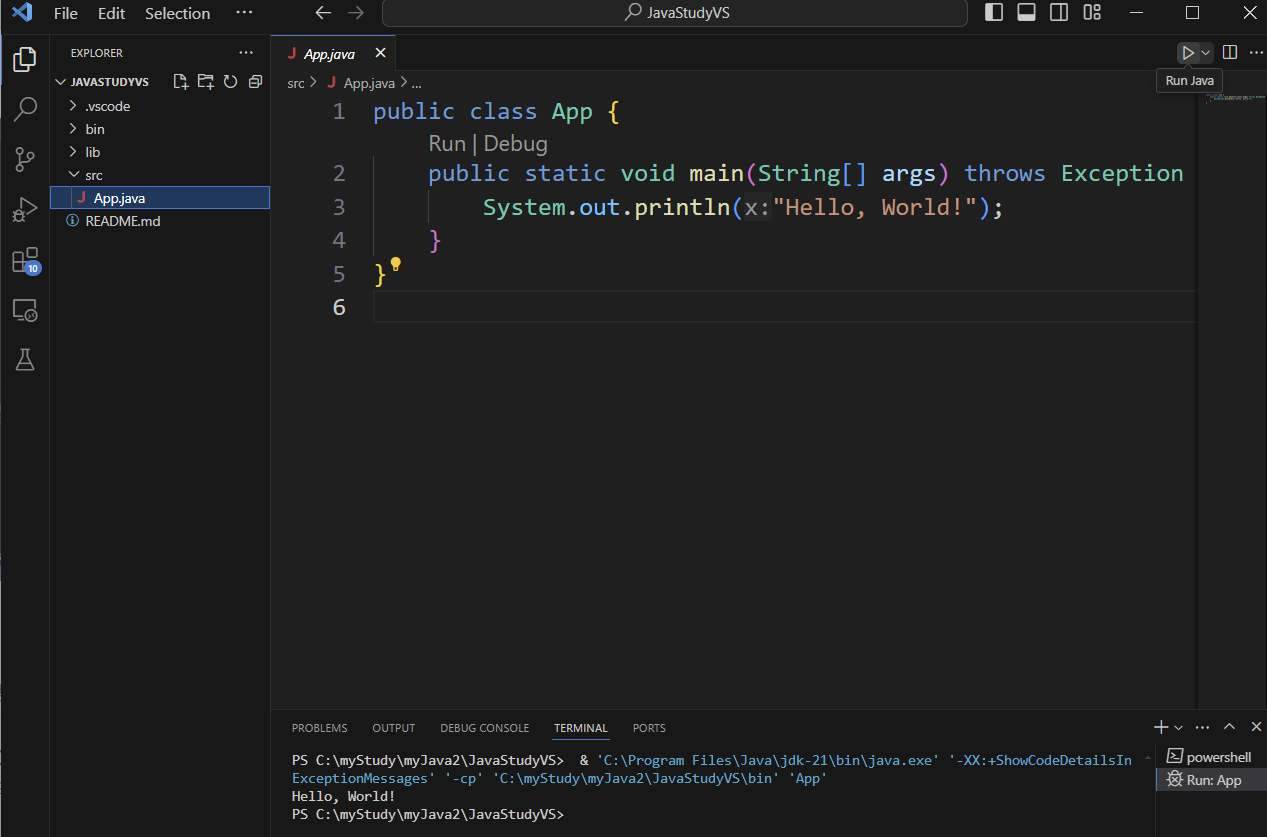
Task: Place cursor on empty line 6
Action: pyautogui.click(x=784, y=307)
